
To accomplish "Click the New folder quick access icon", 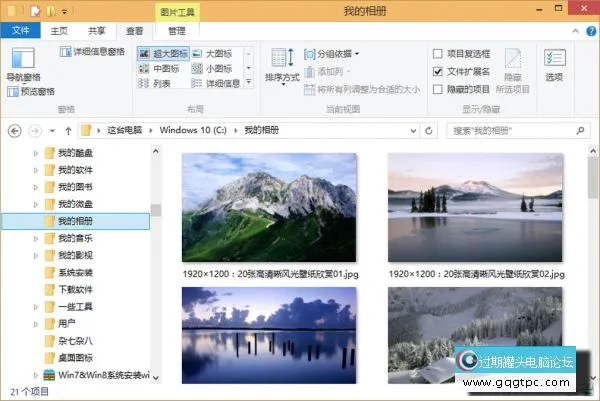I will 50,11.
